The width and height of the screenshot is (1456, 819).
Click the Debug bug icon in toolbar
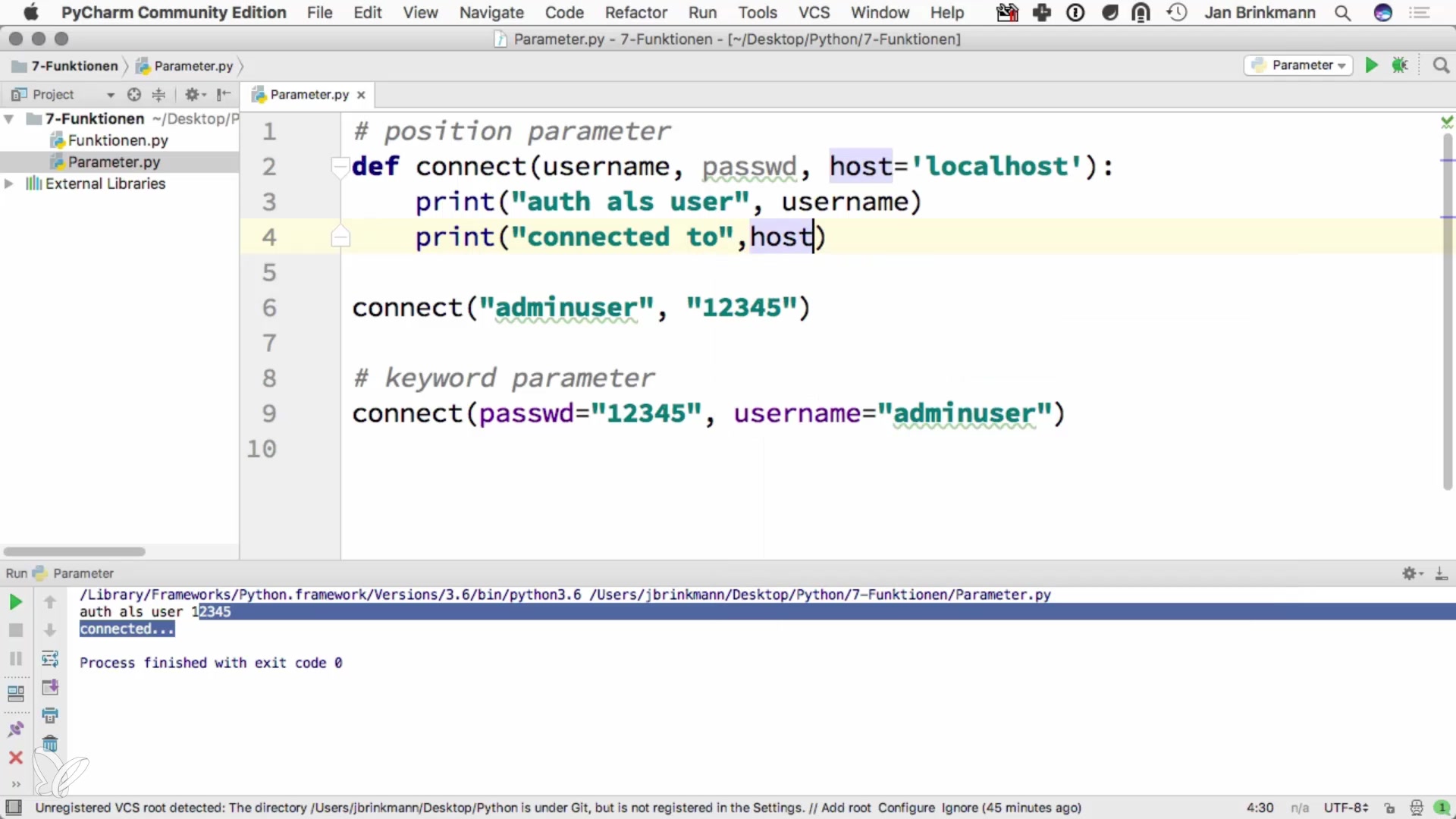click(x=1400, y=65)
